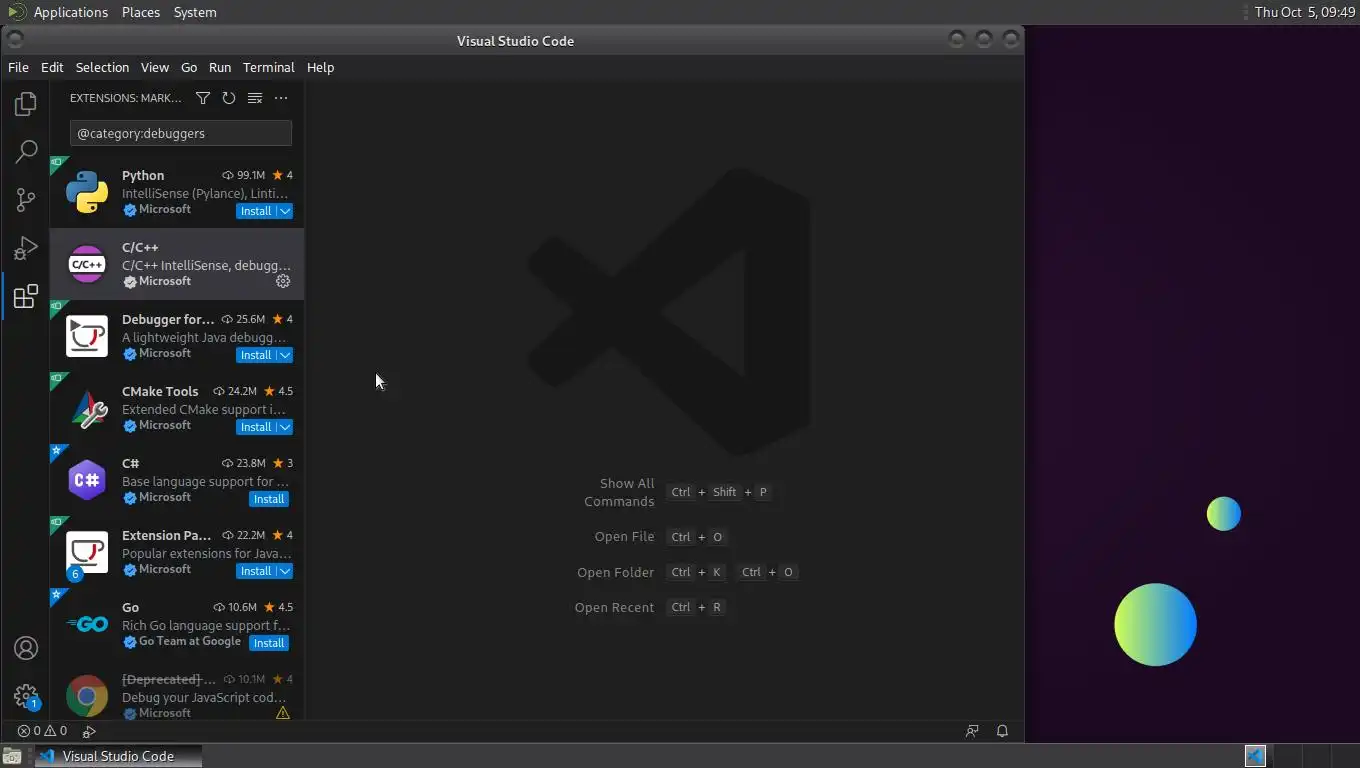The image size is (1360, 768).
Task: Open the Manage gear in activity bar
Action: (26, 696)
